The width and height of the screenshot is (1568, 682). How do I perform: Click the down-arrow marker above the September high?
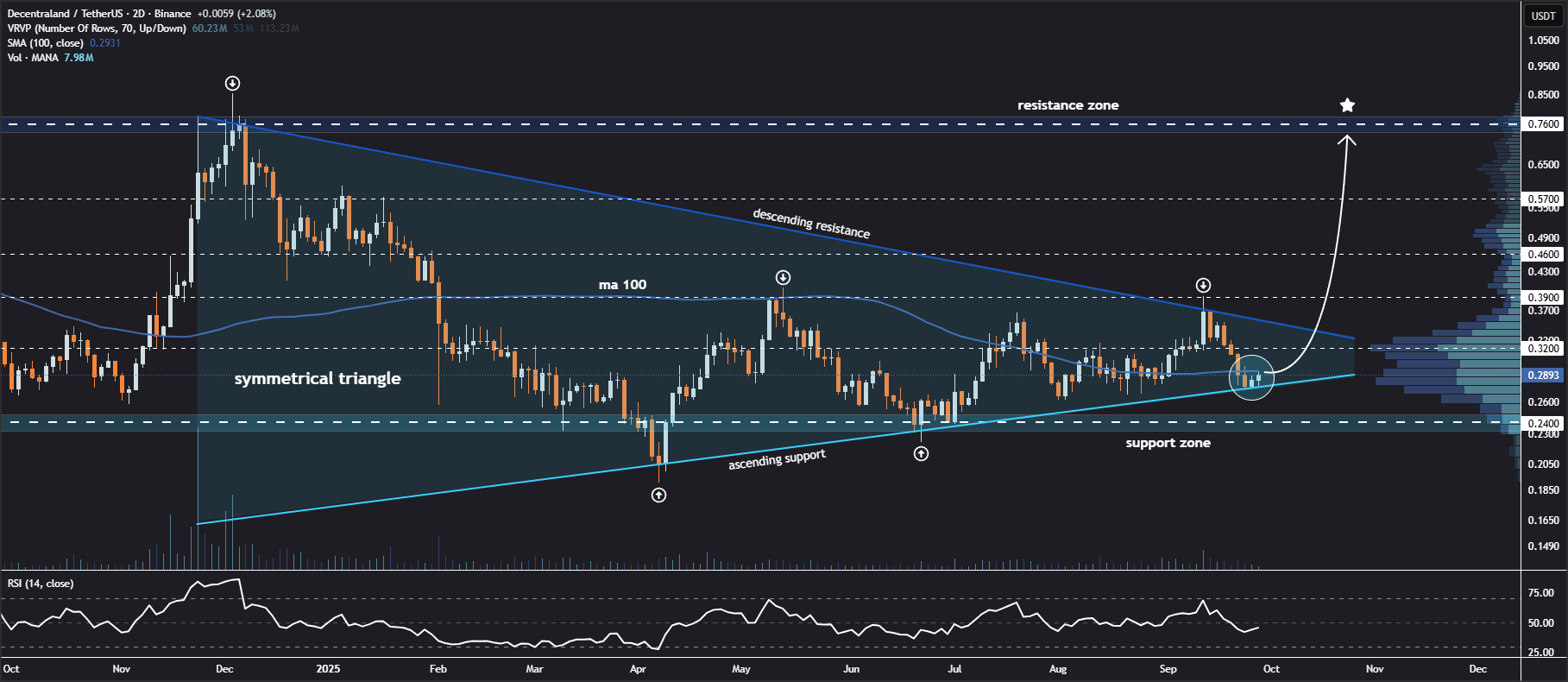point(1203,286)
